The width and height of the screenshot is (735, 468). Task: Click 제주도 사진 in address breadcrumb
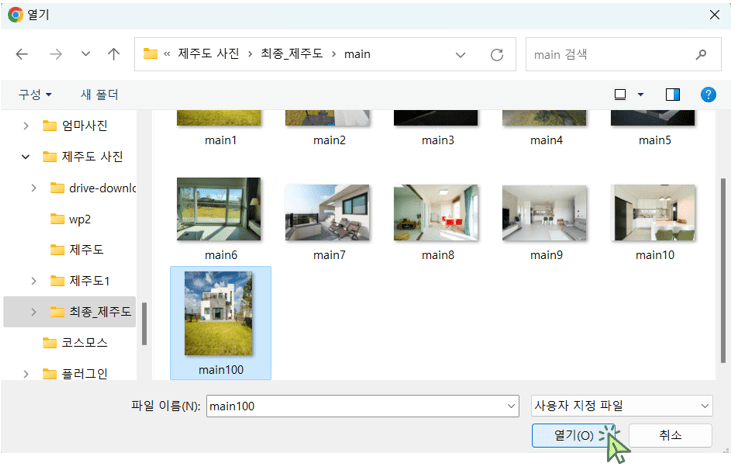pyautogui.click(x=208, y=54)
